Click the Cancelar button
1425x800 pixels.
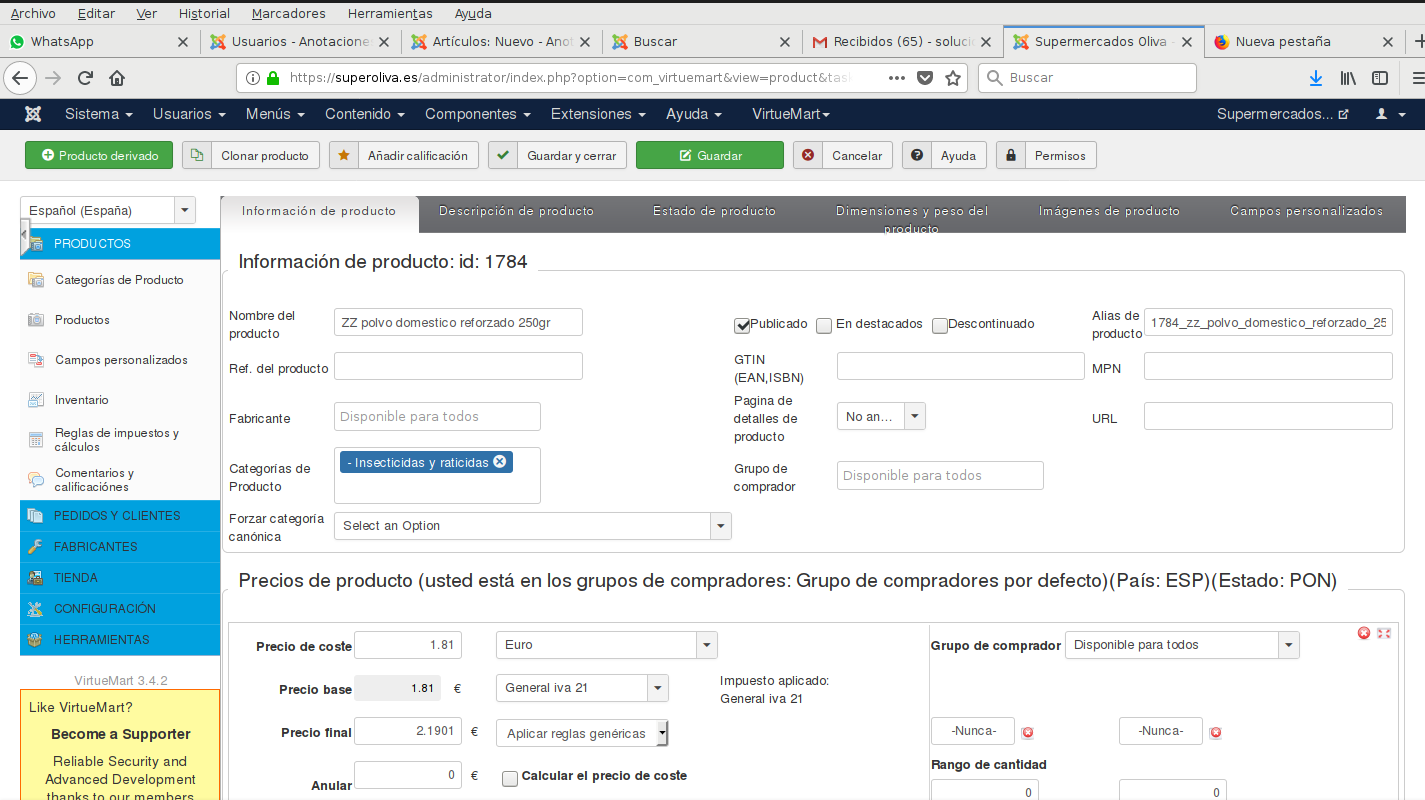(x=843, y=155)
